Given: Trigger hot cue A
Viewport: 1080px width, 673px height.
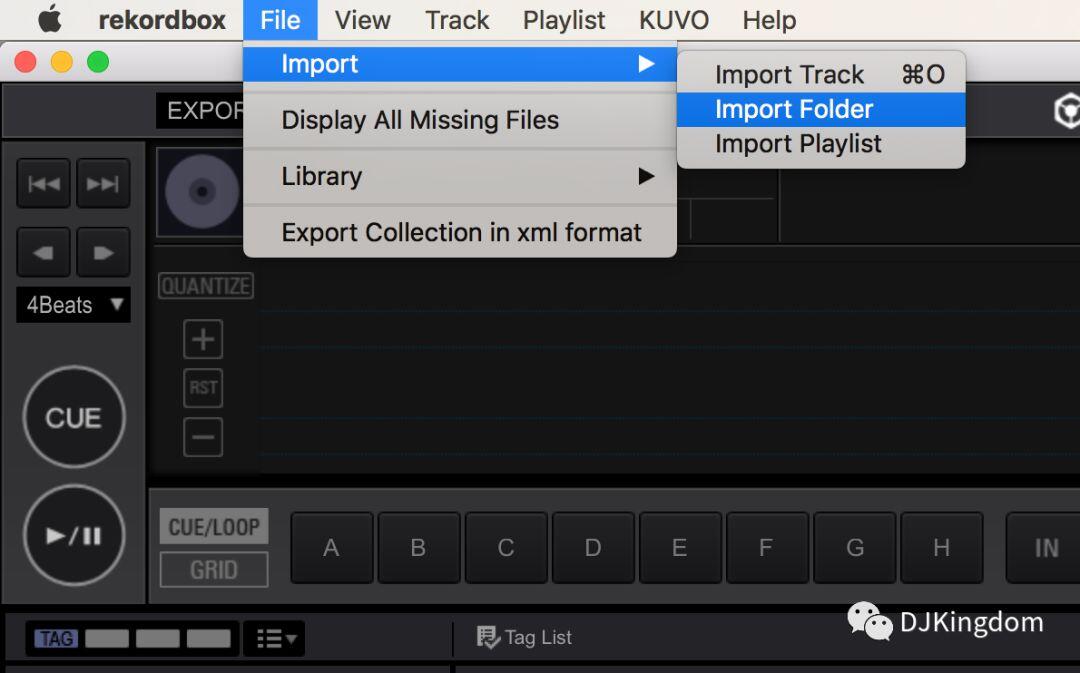Looking at the screenshot, I should point(332,548).
